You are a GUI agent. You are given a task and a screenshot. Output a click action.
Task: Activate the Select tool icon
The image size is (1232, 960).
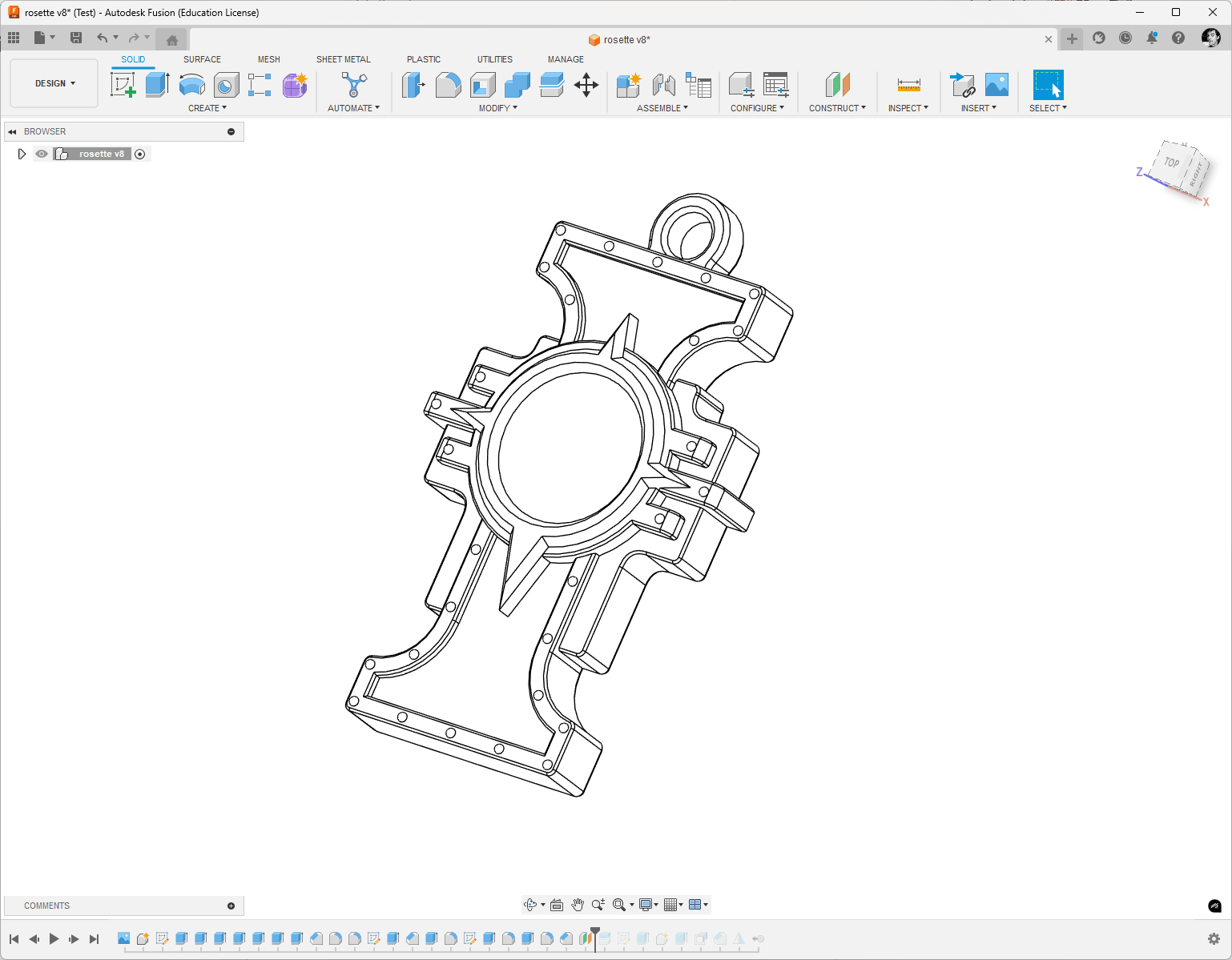pos(1048,84)
